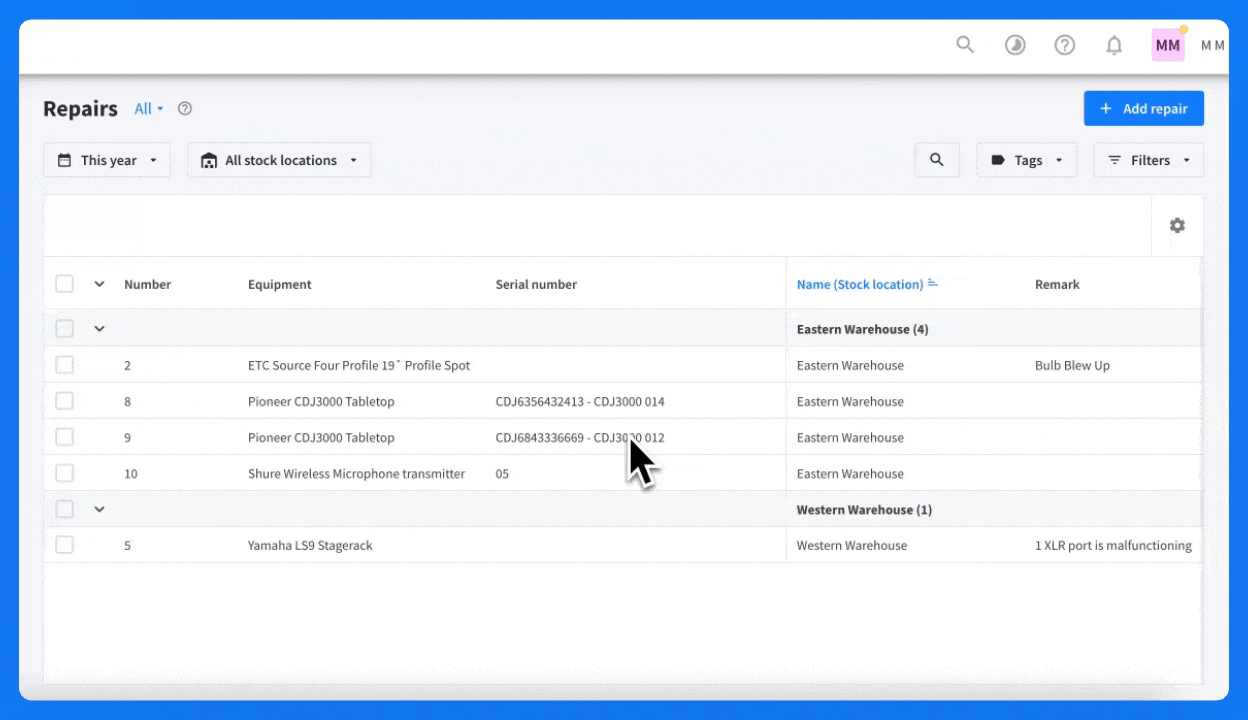Click the Bulb Blew Up remark
The image size is (1248, 720).
click(1072, 366)
